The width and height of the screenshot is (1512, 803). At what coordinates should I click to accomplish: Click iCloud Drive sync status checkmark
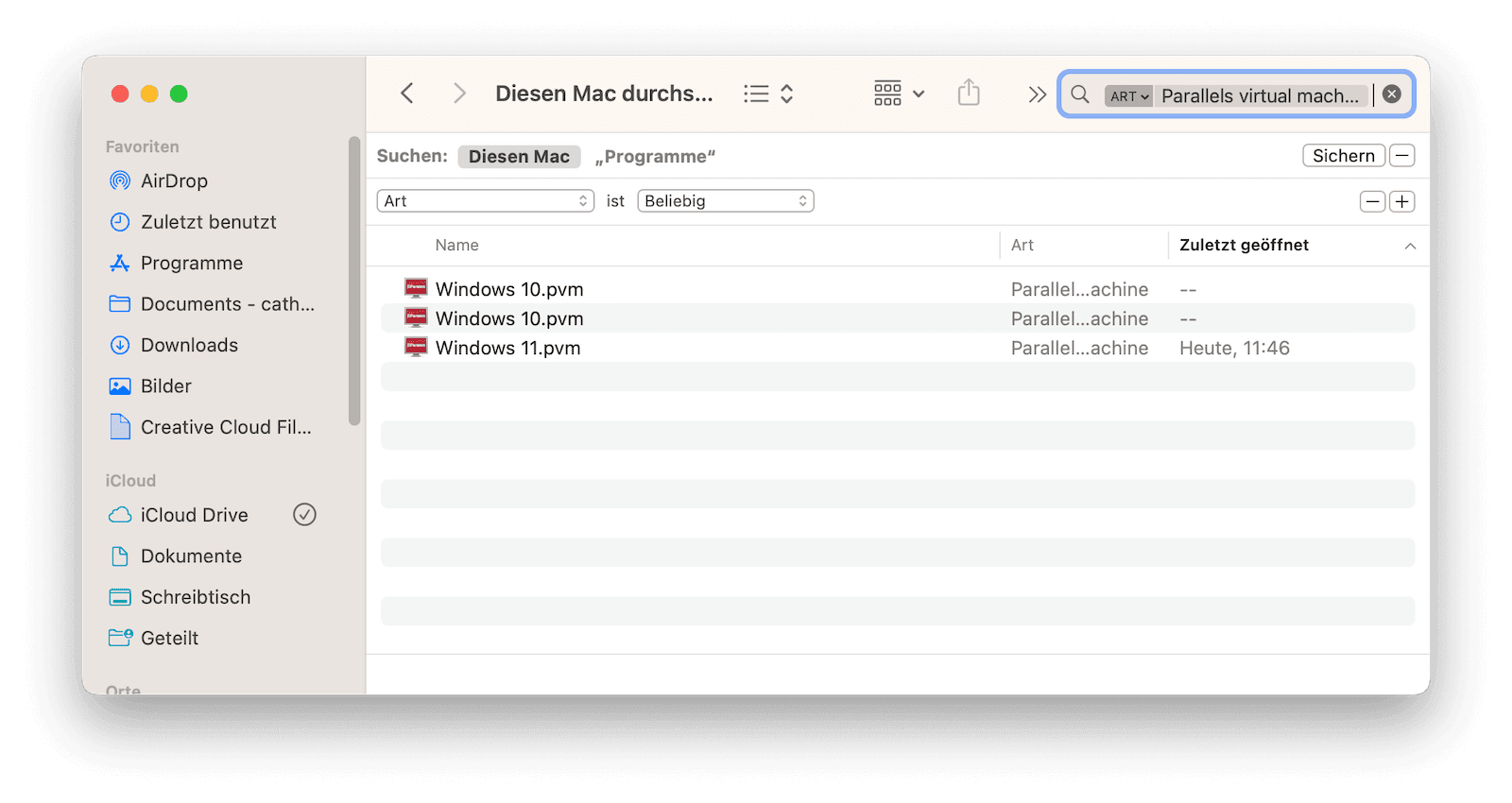click(304, 515)
